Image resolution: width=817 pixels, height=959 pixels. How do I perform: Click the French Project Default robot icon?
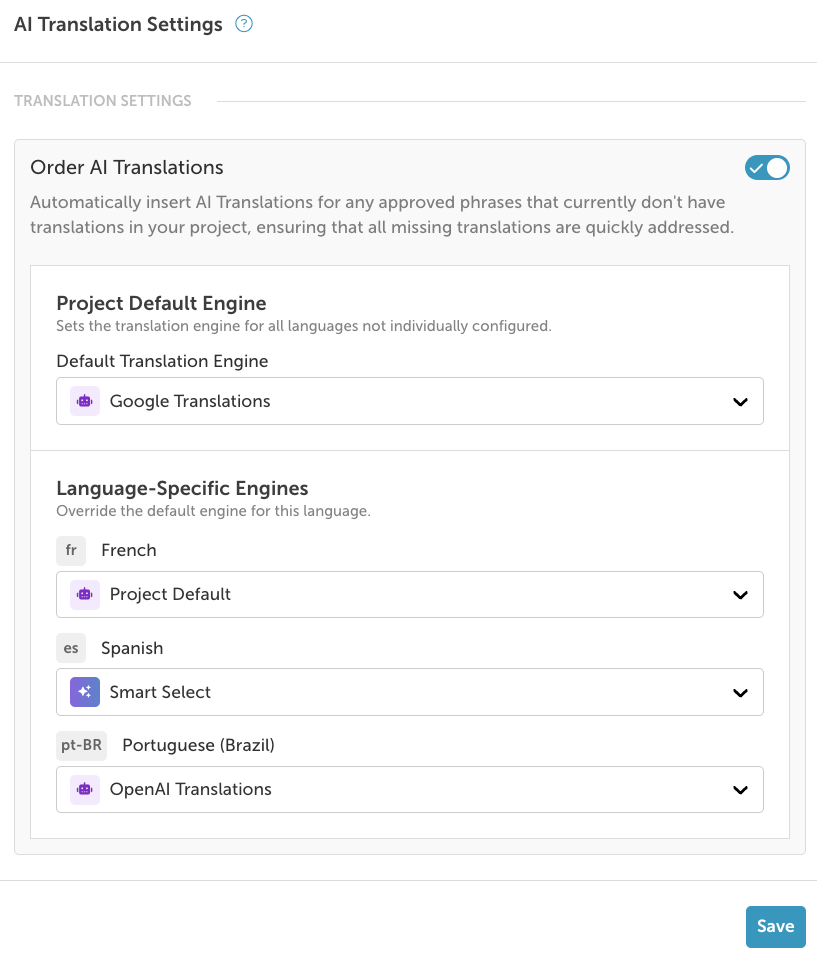pos(85,594)
